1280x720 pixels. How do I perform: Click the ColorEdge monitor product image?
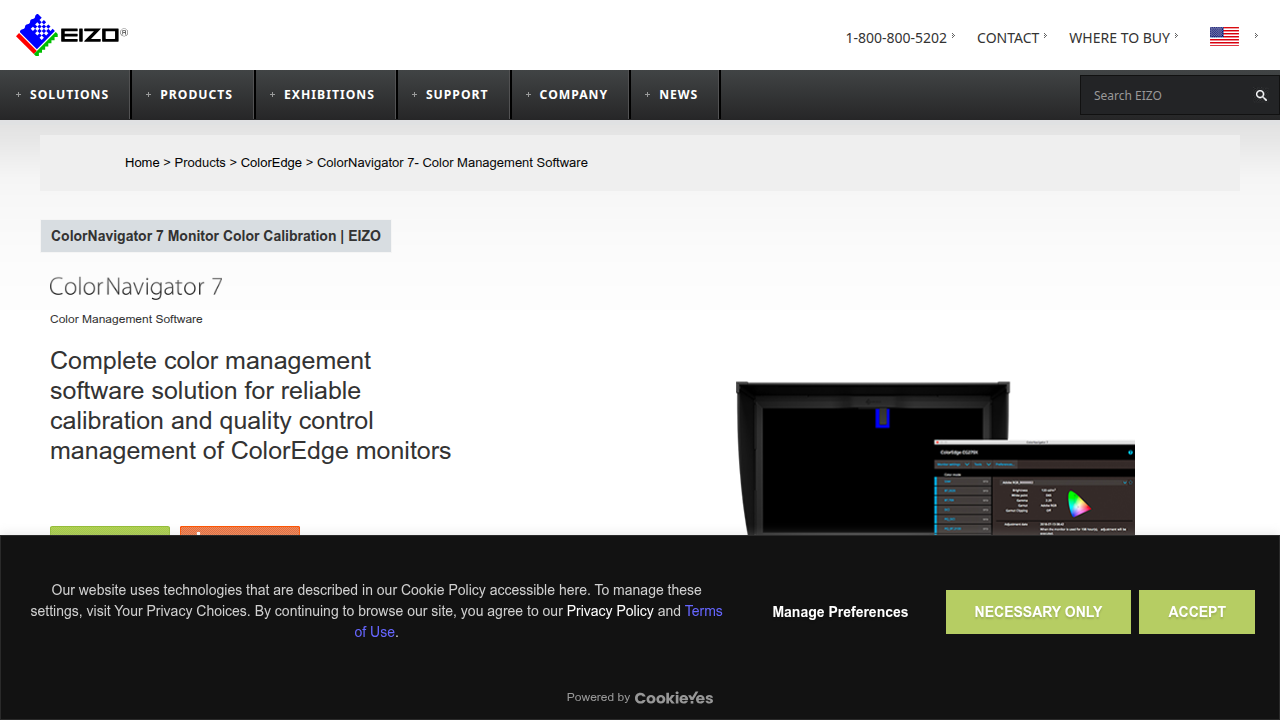pos(935,458)
